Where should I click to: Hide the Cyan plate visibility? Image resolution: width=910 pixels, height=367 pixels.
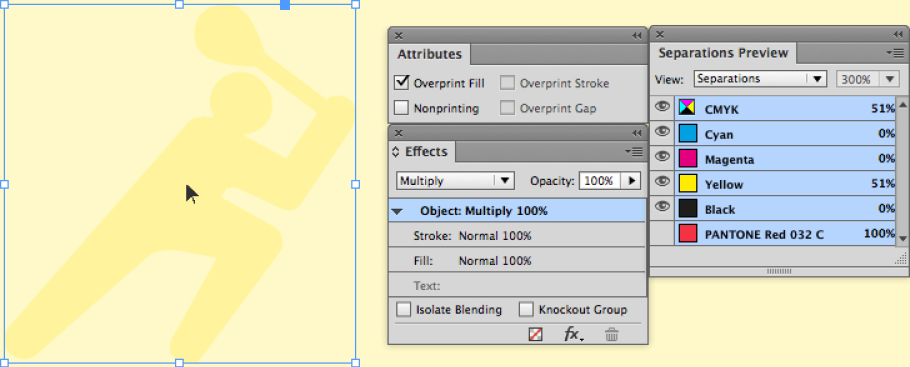(x=662, y=132)
